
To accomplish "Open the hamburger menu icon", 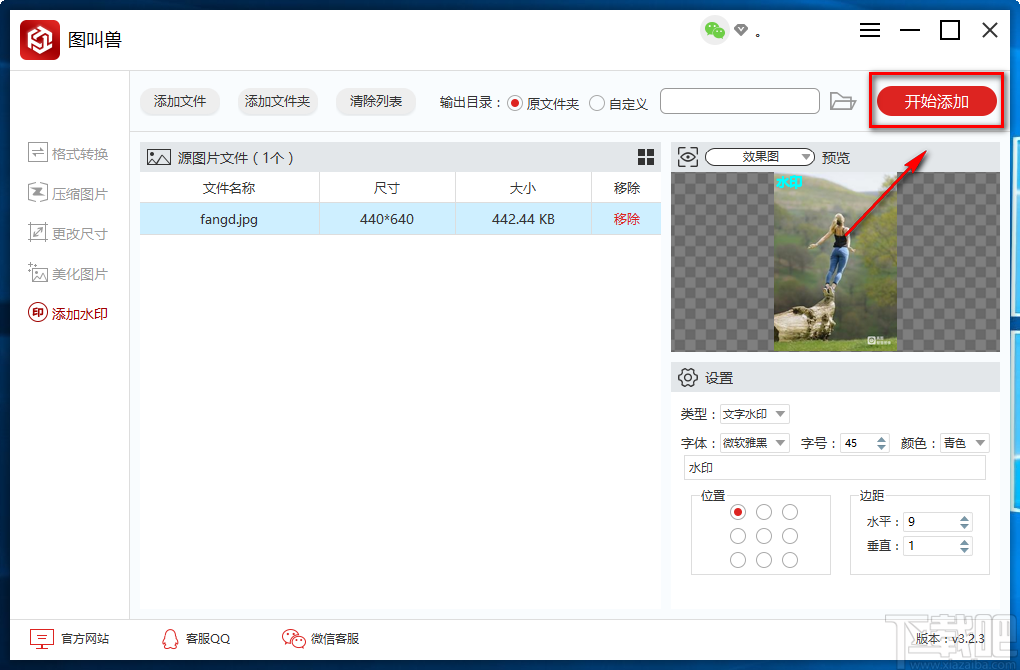I will (x=870, y=30).
